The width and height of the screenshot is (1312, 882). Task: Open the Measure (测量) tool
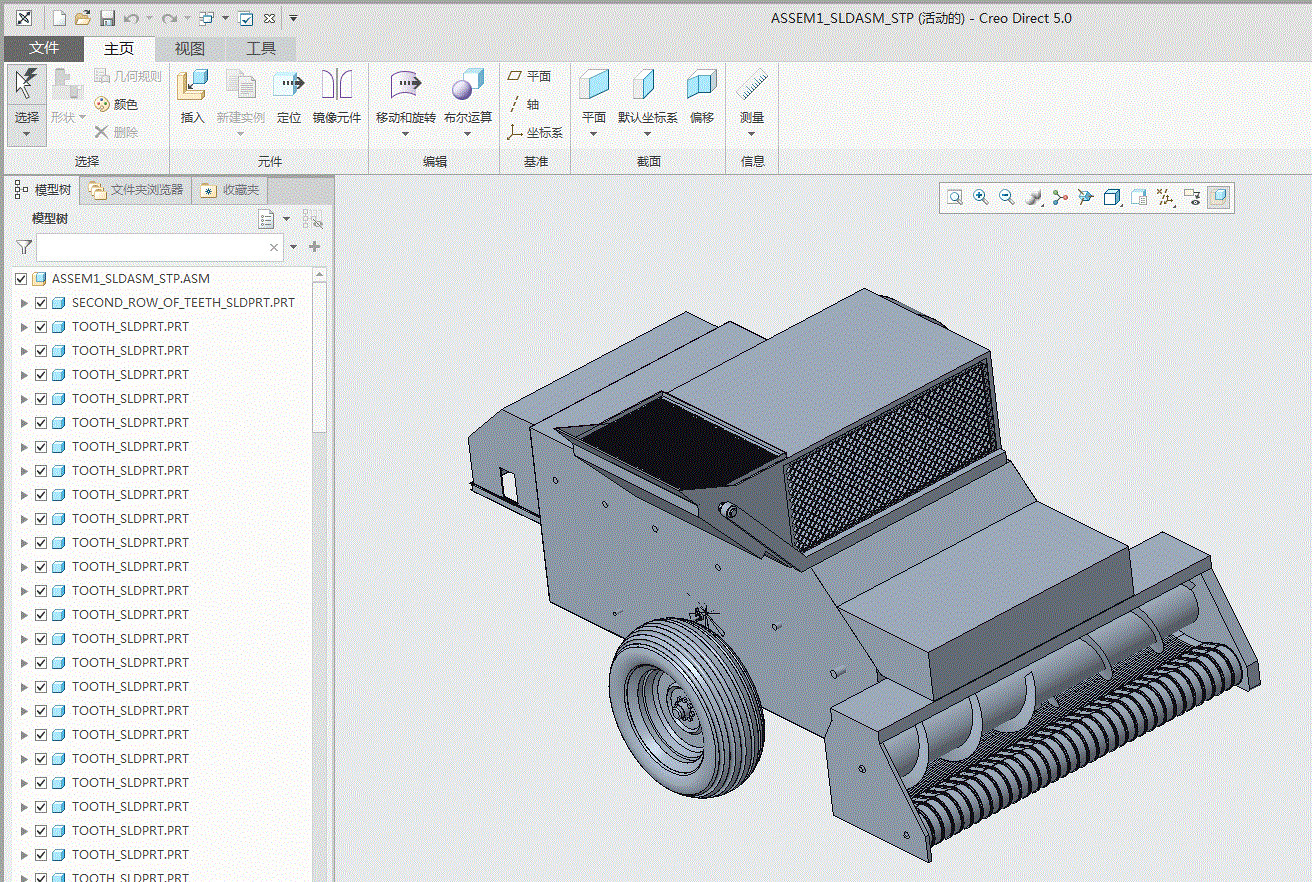click(752, 86)
